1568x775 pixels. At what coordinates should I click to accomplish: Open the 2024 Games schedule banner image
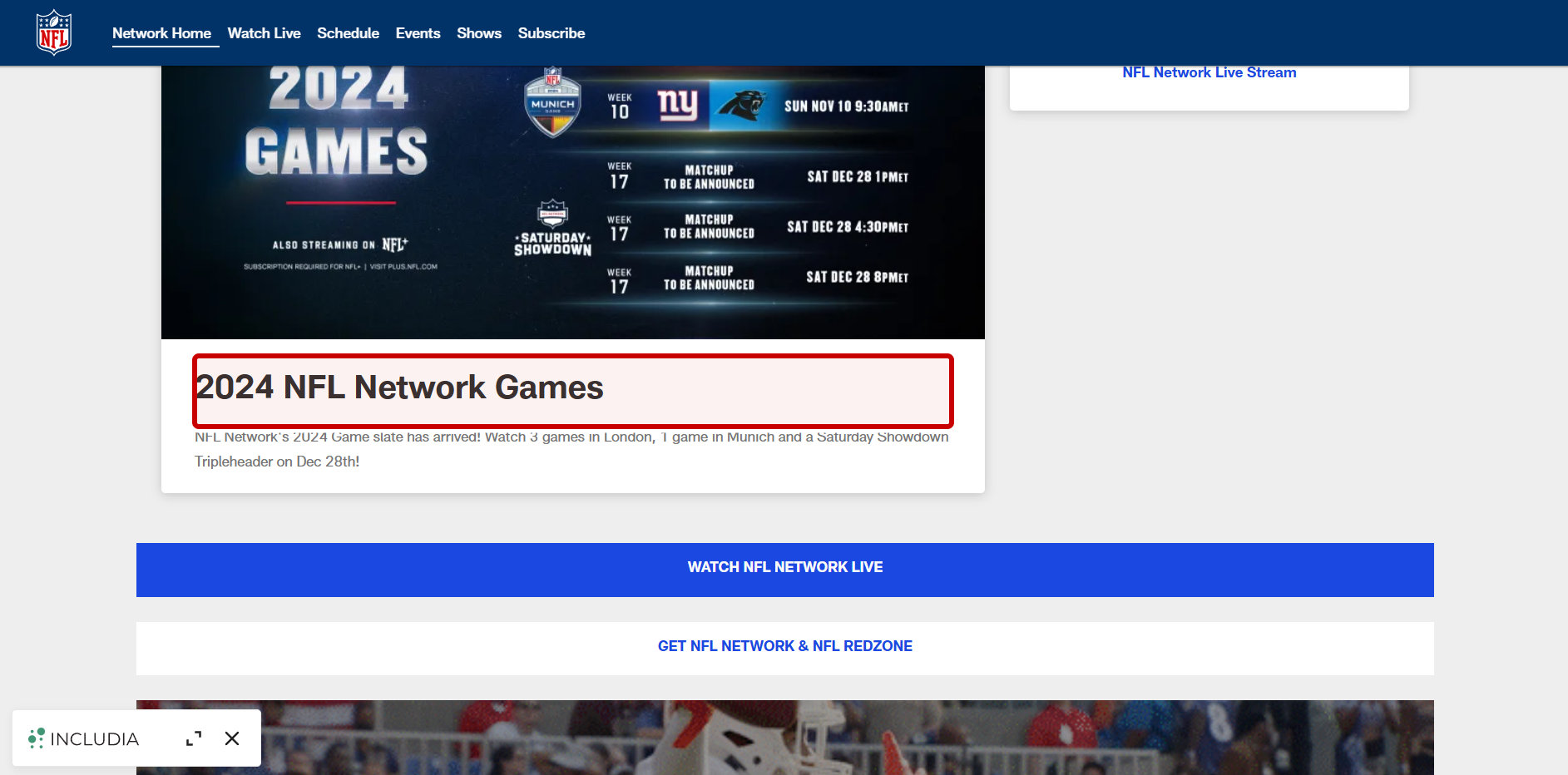pyautogui.click(x=573, y=202)
